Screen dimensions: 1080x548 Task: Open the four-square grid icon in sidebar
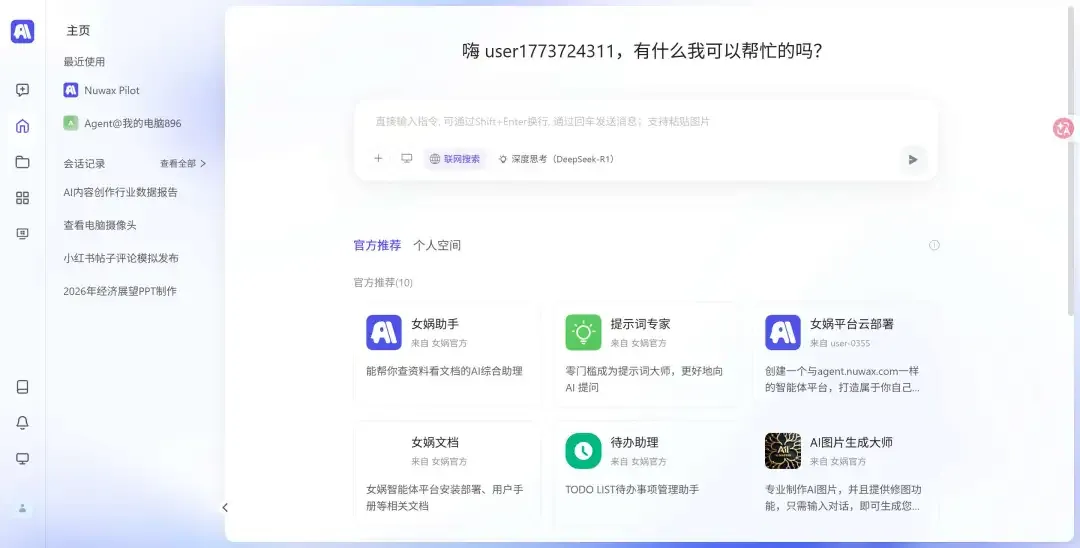tap(22, 198)
